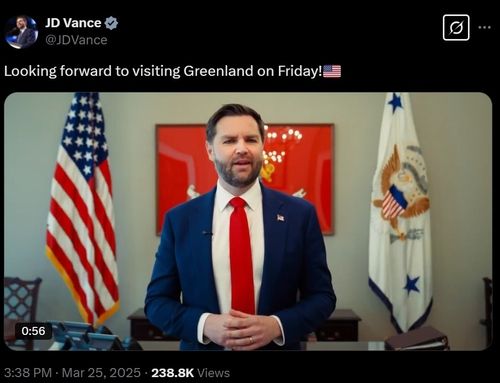Open the JD Vance display name
This screenshot has height=383, width=500.
(x=73, y=23)
